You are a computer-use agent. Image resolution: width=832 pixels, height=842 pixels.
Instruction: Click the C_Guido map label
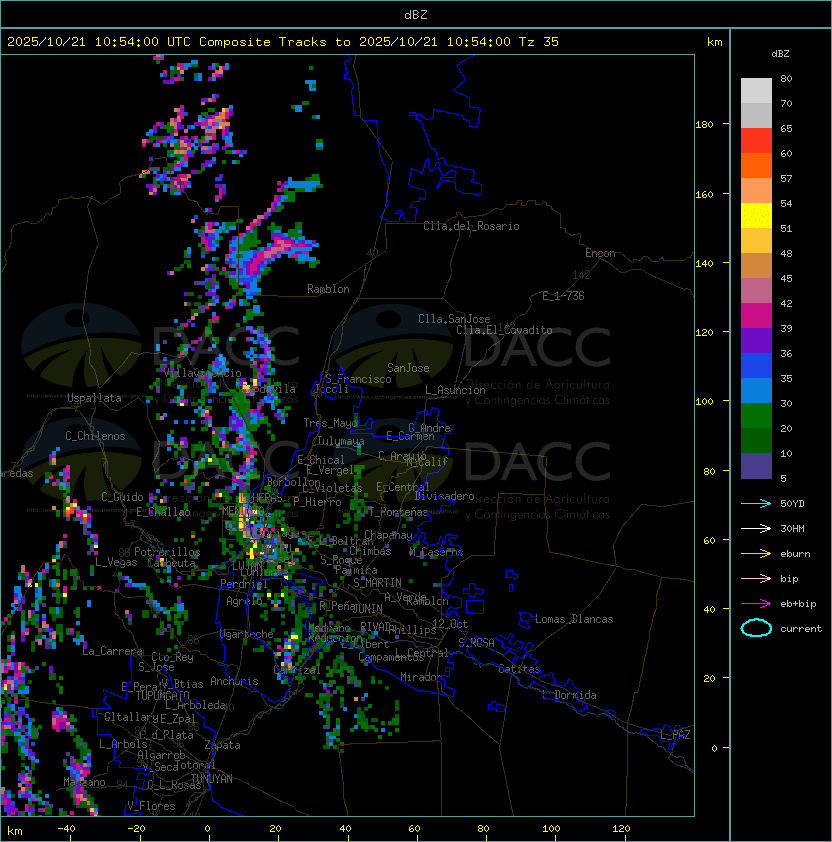coord(122,497)
